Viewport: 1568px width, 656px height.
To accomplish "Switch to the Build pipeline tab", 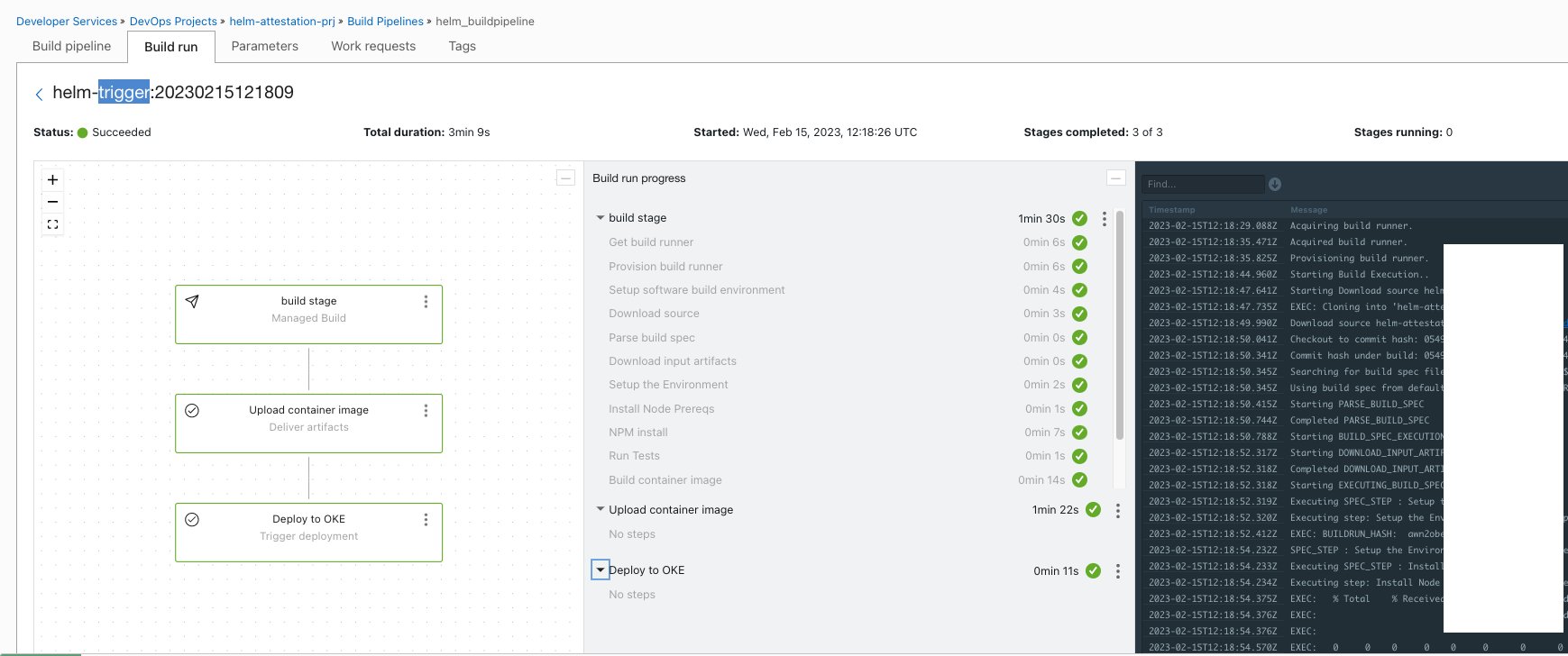I will tap(72, 46).
